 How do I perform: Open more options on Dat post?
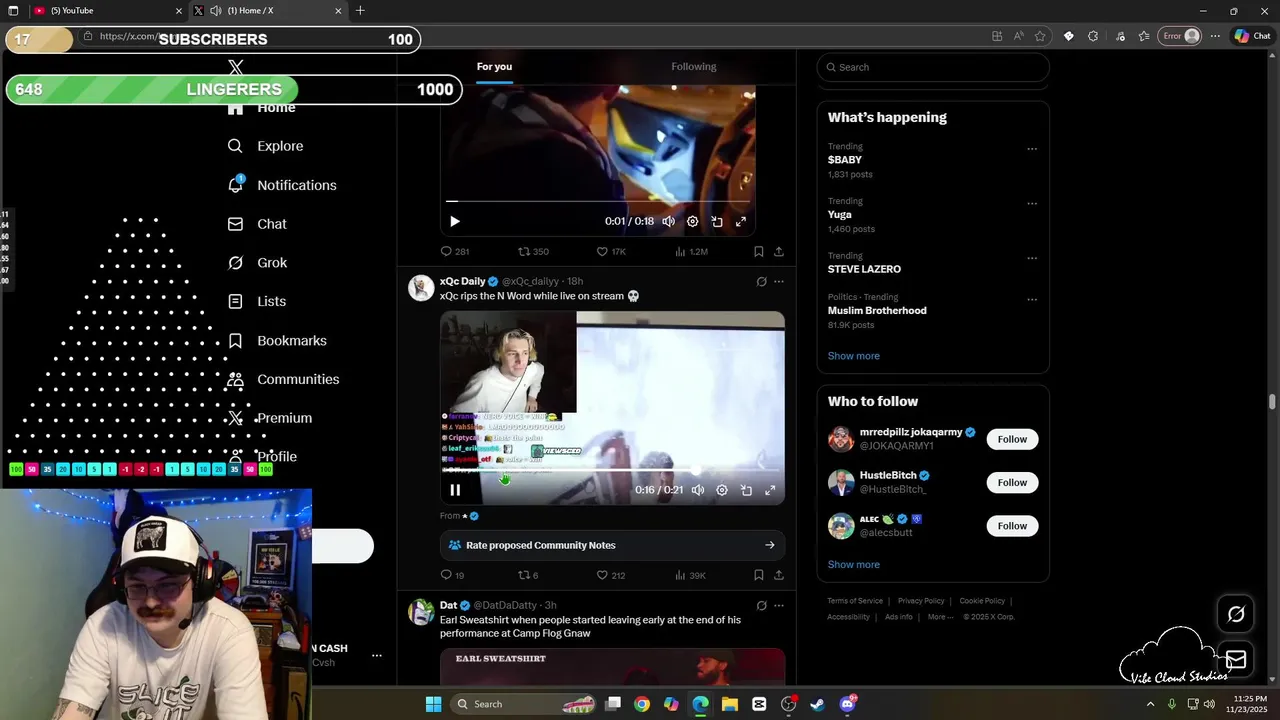[x=779, y=605]
